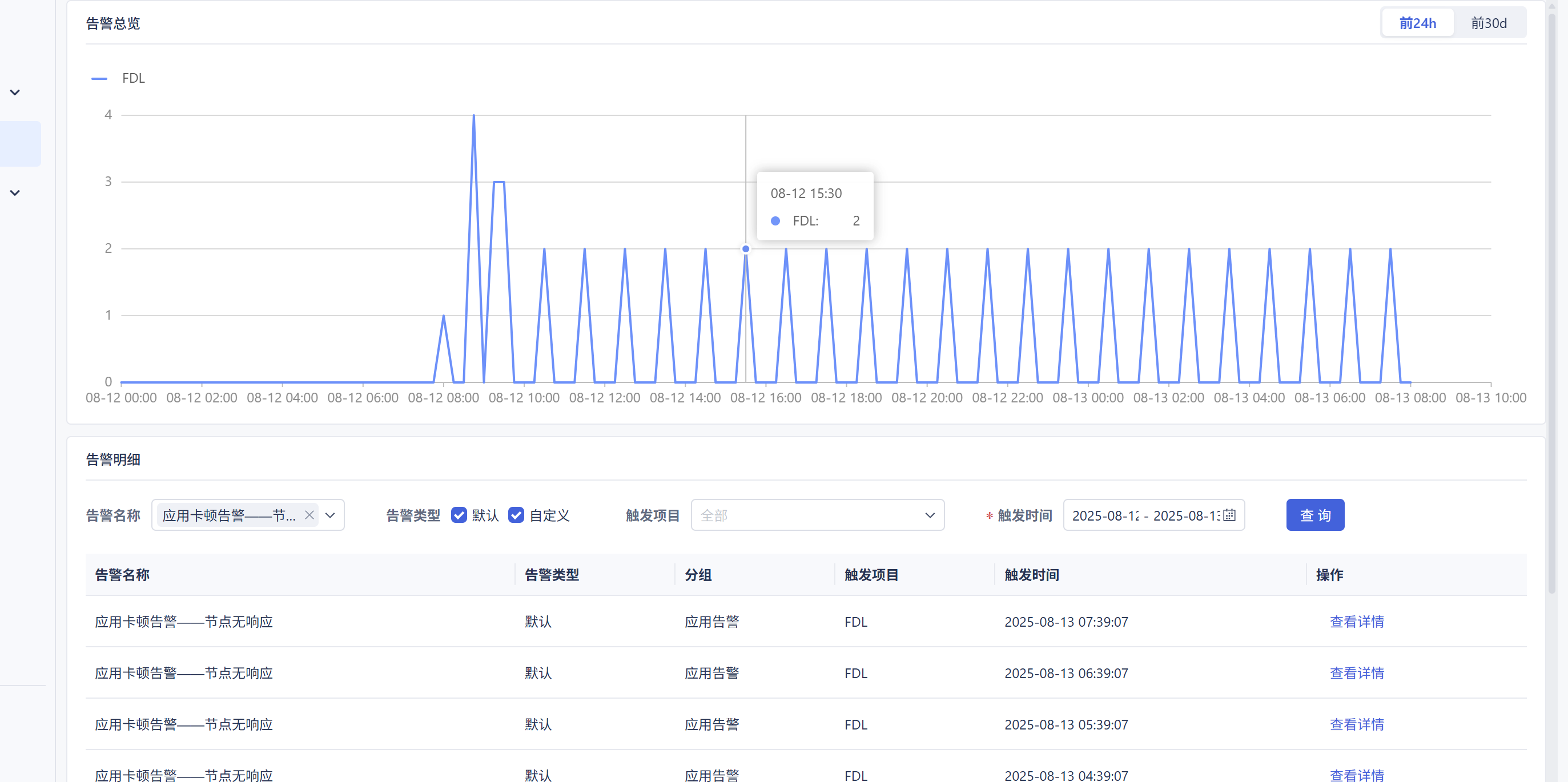Open calendar icon in trigger time field

tap(1229, 515)
